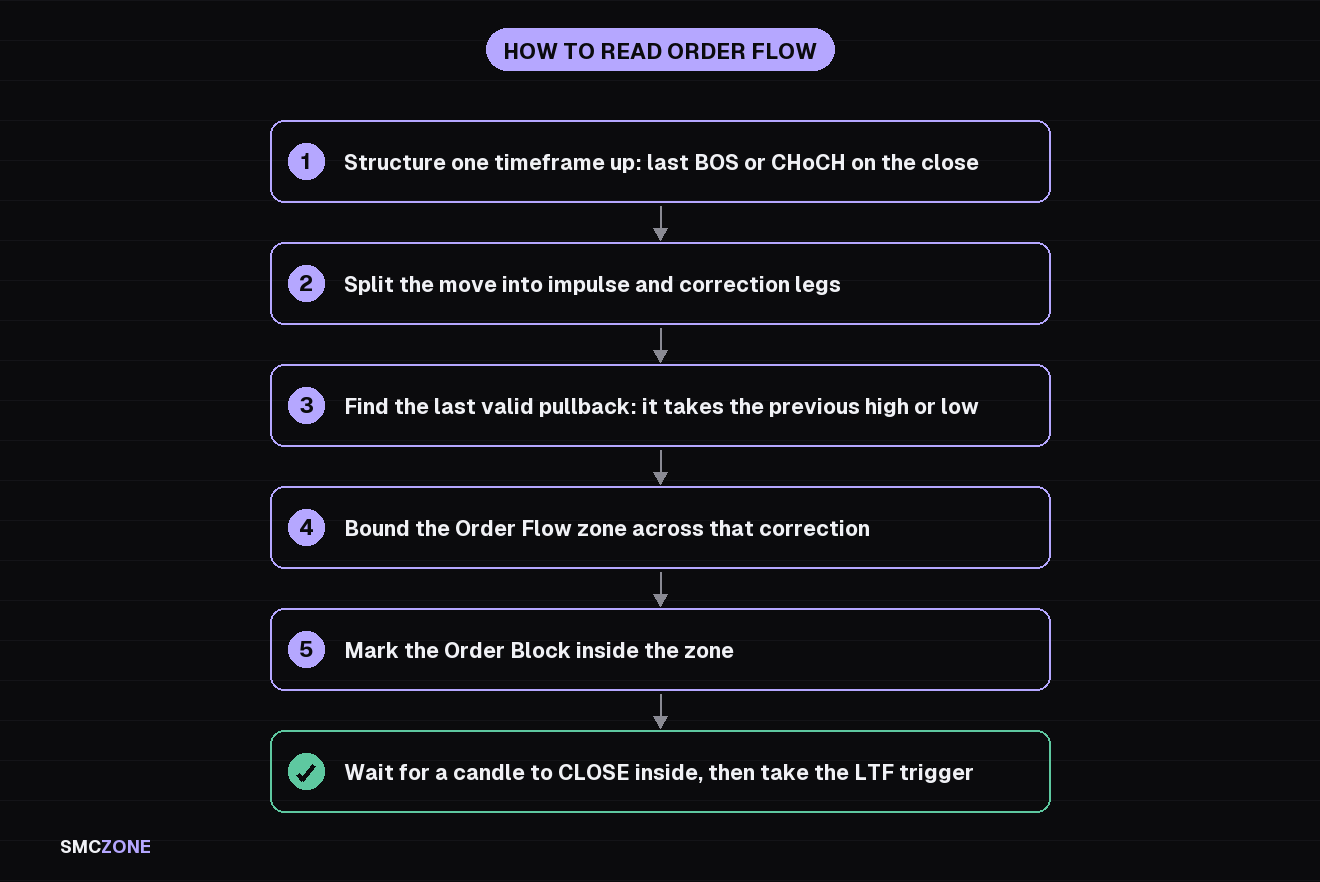Select the 'Split the move into impulse' step
The height and width of the screenshot is (882, 1320).
(660, 284)
